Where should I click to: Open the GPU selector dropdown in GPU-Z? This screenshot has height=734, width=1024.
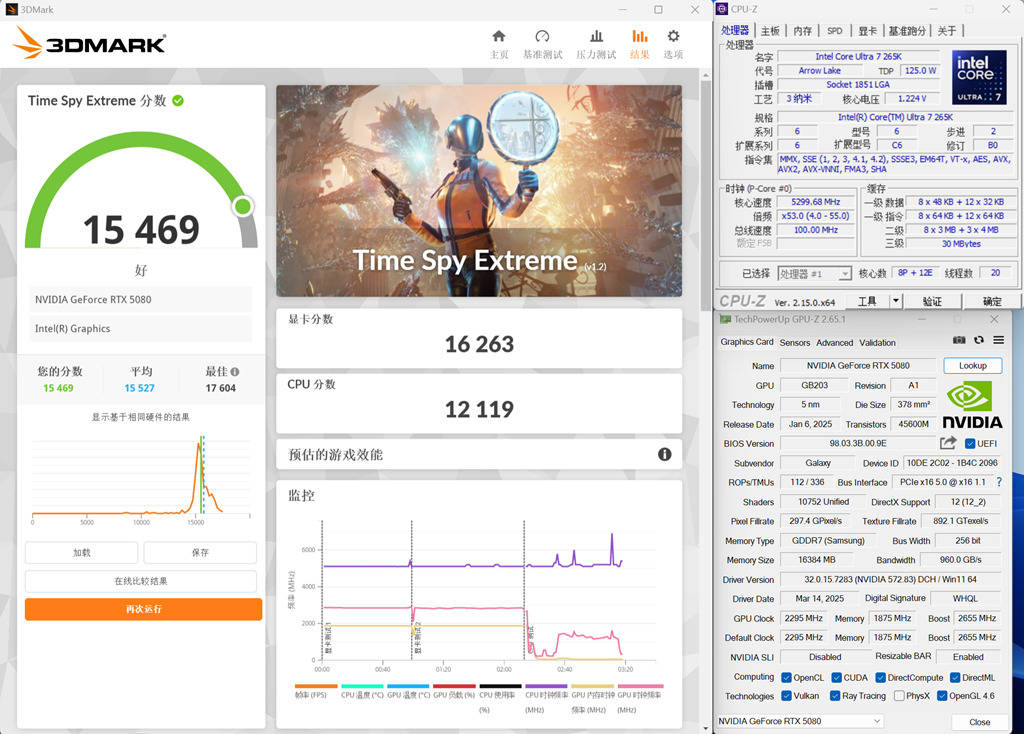click(800, 721)
